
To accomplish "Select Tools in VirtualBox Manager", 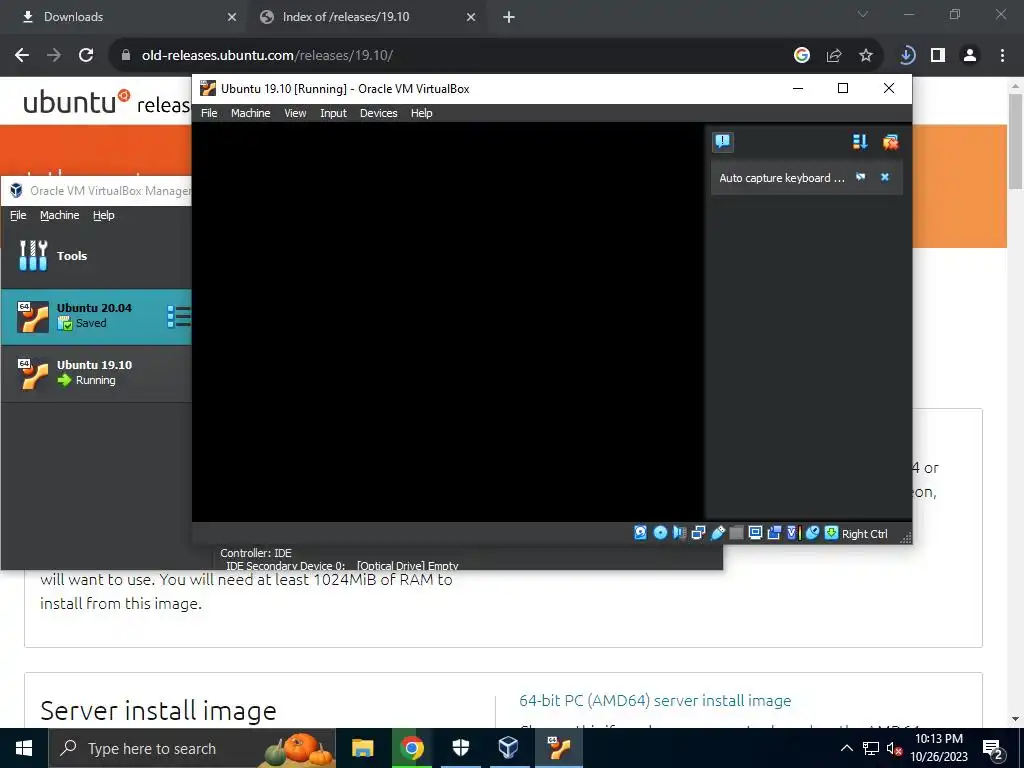I will coord(96,256).
